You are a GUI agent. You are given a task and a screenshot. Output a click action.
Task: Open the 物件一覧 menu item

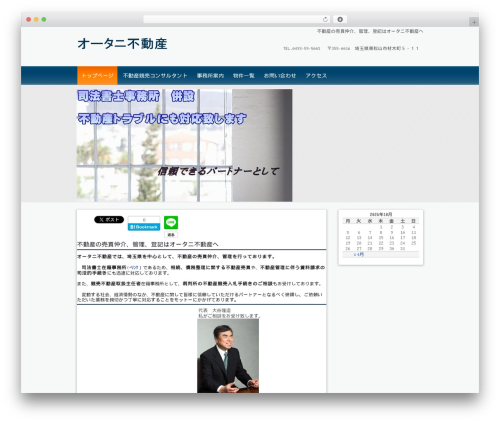click(x=244, y=76)
